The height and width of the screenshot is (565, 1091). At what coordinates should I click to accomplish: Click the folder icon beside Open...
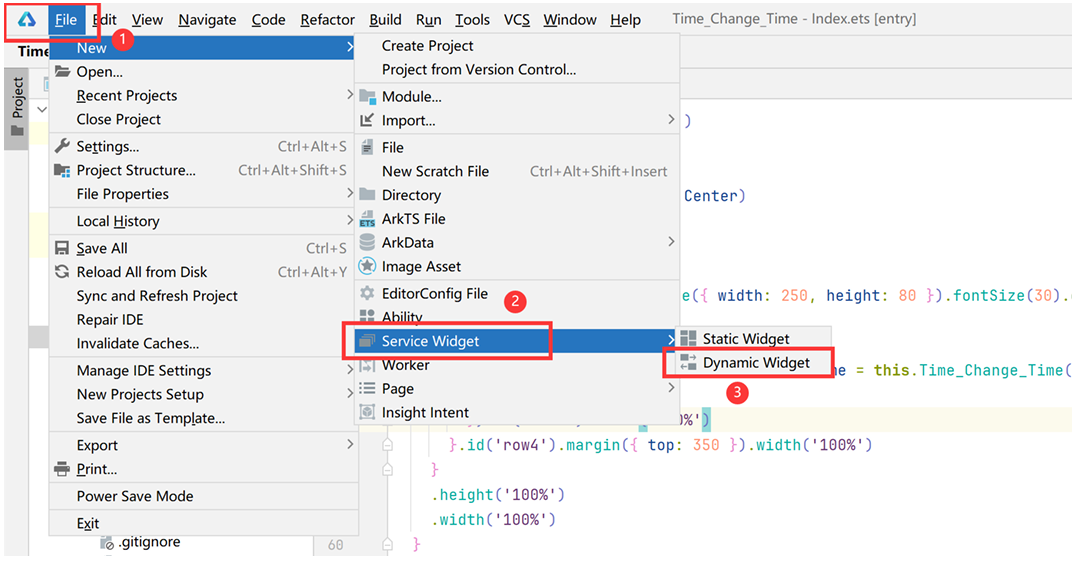click(x=63, y=71)
